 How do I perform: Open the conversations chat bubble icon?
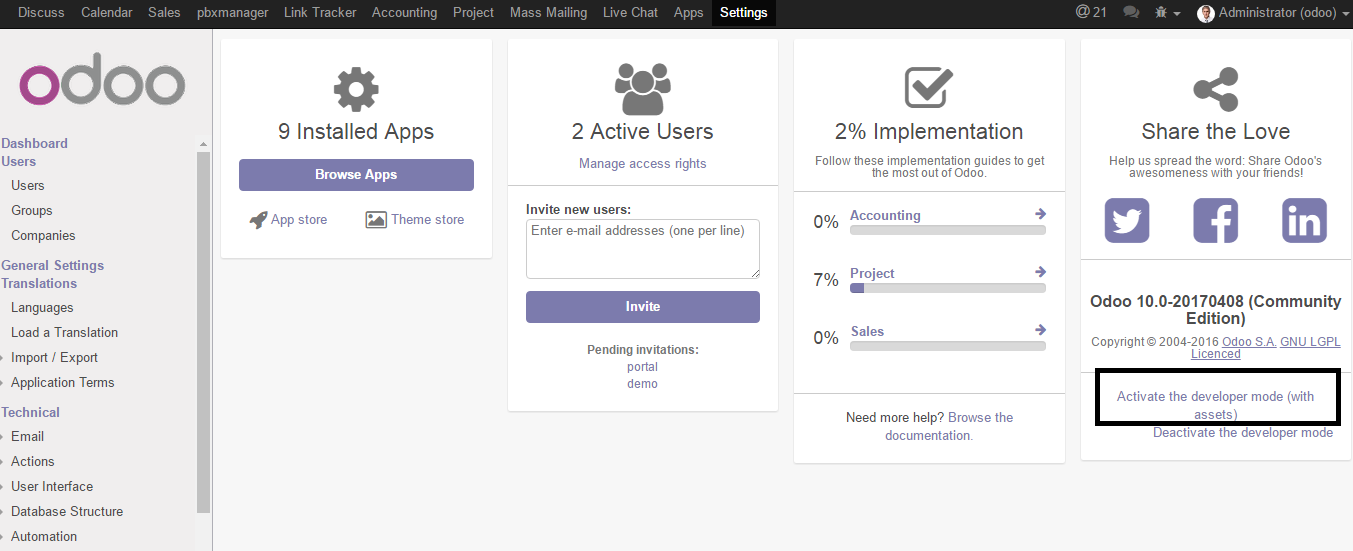point(1131,13)
